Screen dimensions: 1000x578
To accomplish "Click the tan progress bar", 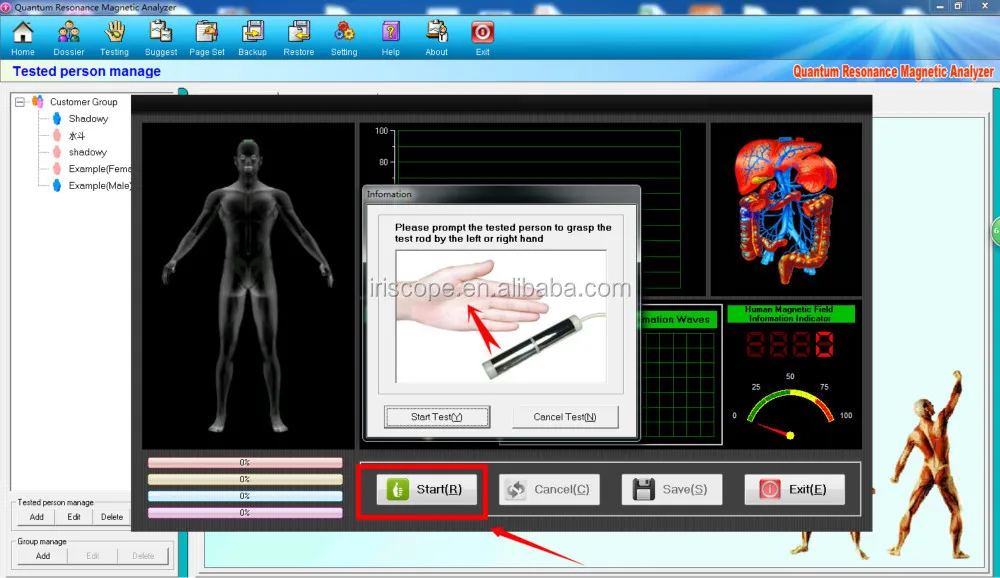I will click(x=245, y=479).
